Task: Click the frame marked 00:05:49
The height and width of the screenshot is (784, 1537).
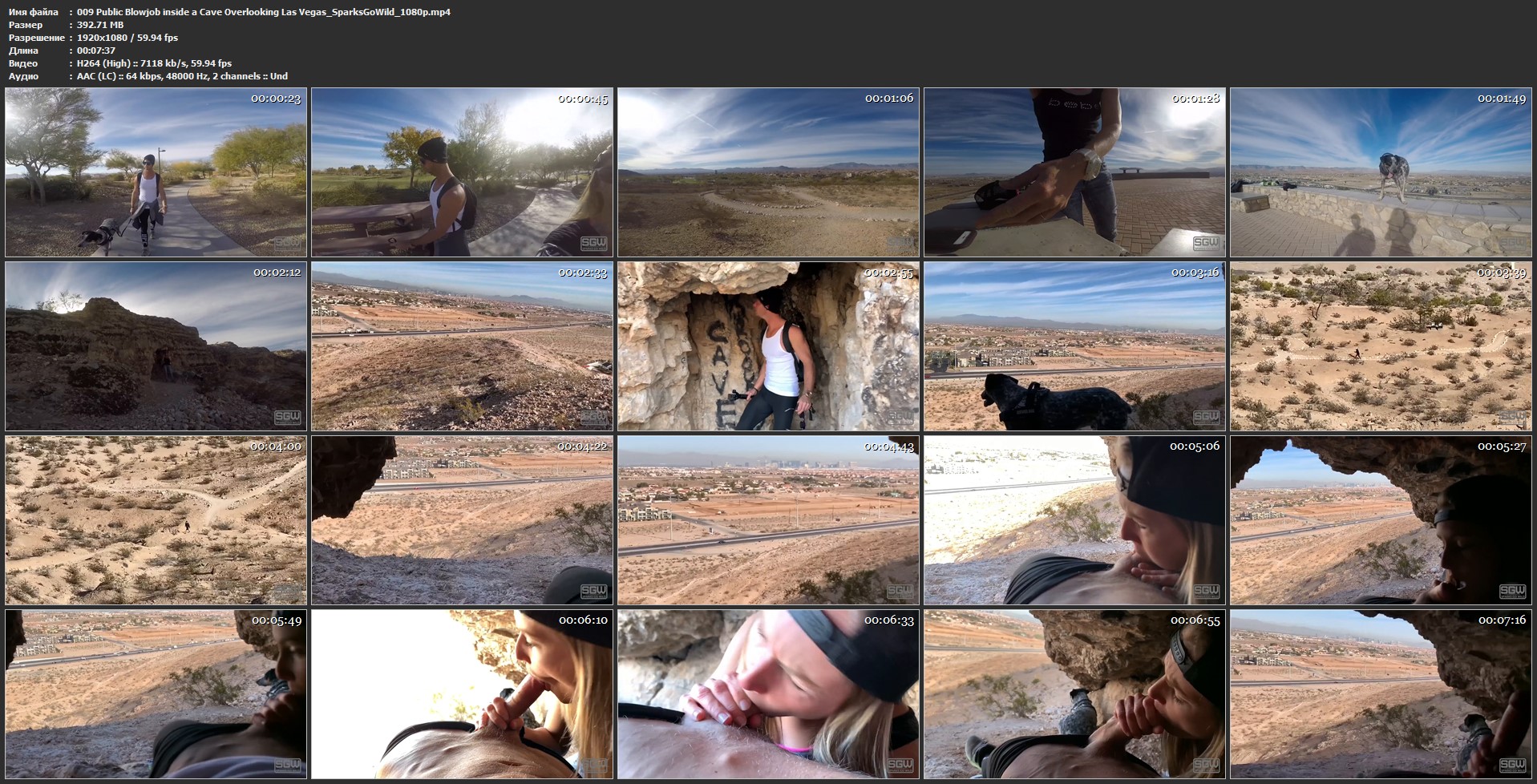Action: click(x=156, y=694)
